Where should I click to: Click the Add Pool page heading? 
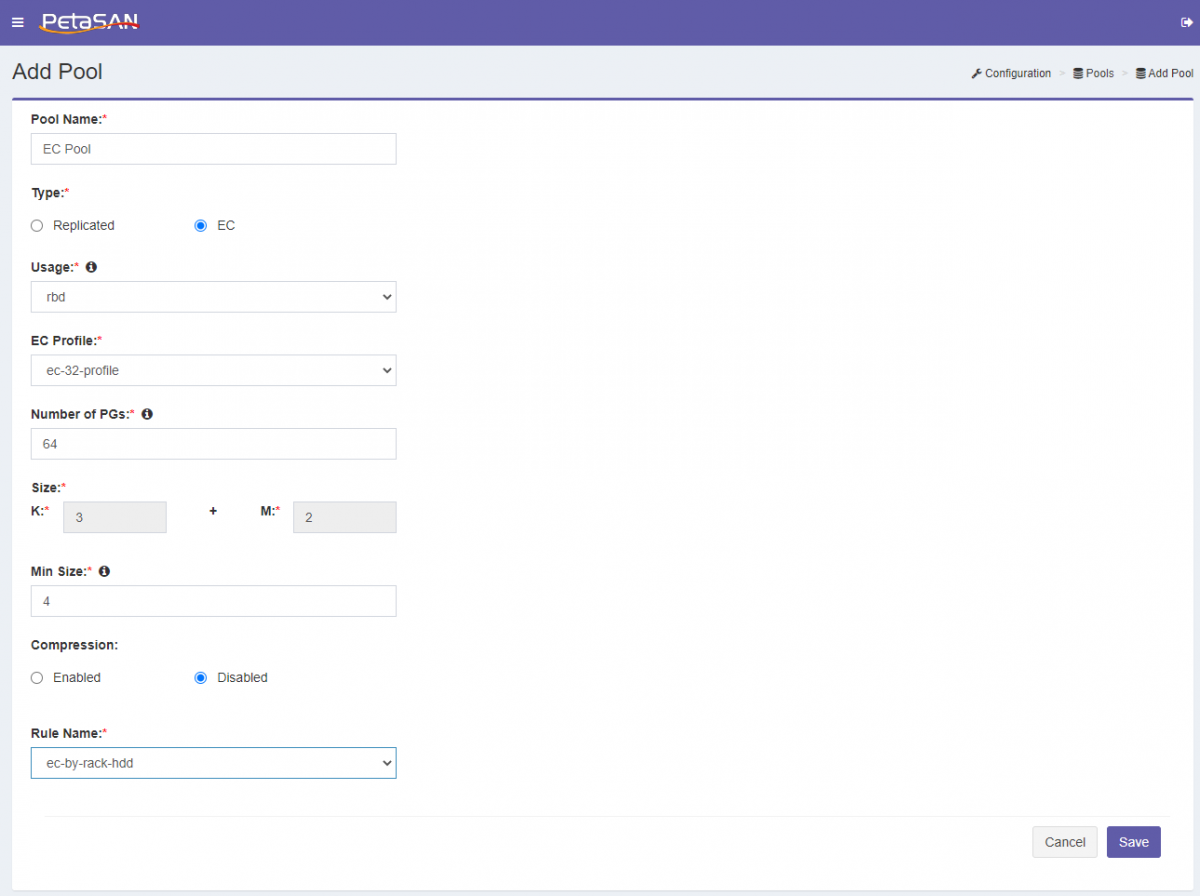coord(57,72)
